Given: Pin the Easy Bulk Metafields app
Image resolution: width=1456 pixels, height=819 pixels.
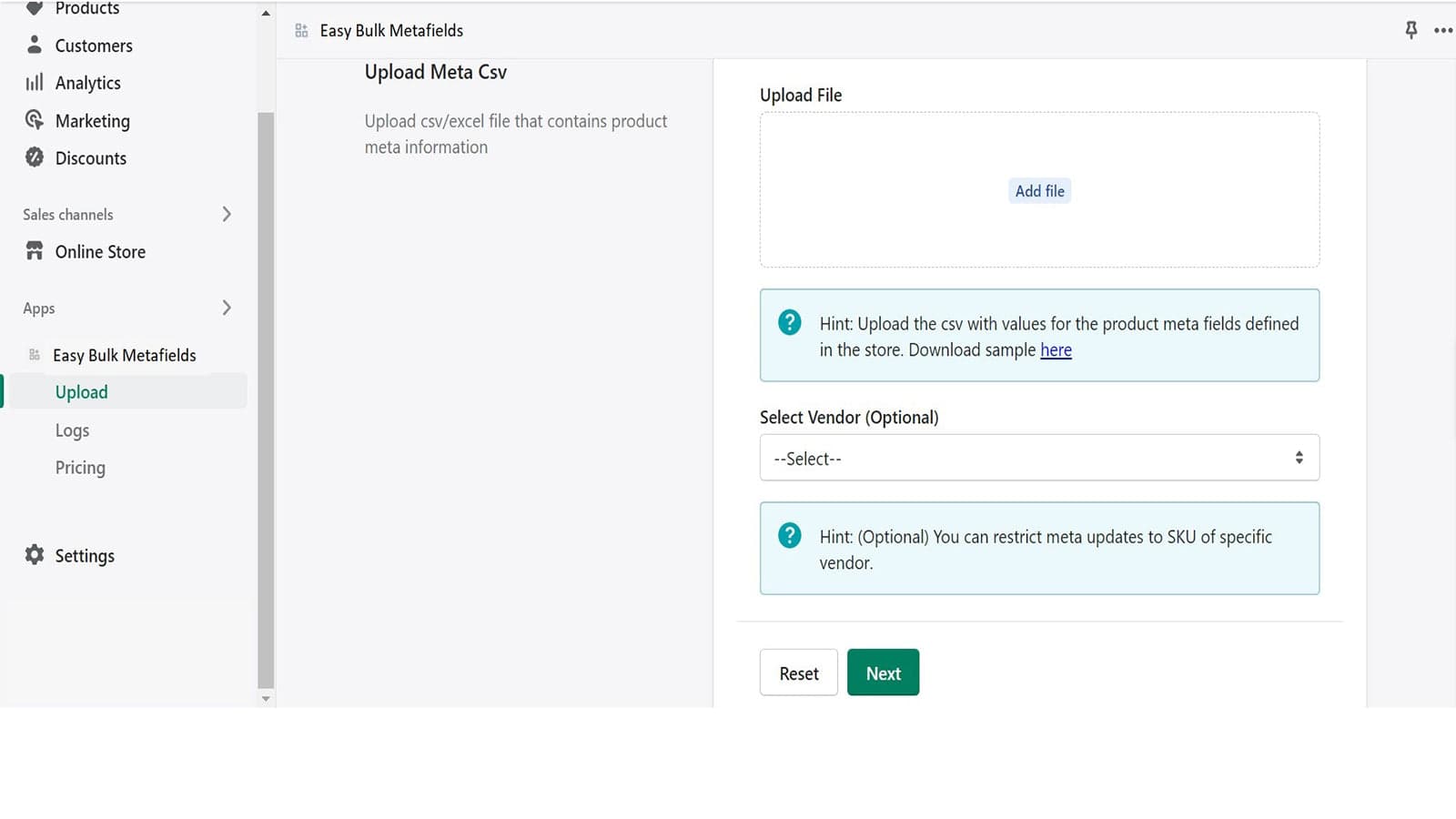Looking at the screenshot, I should click(x=1410, y=30).
